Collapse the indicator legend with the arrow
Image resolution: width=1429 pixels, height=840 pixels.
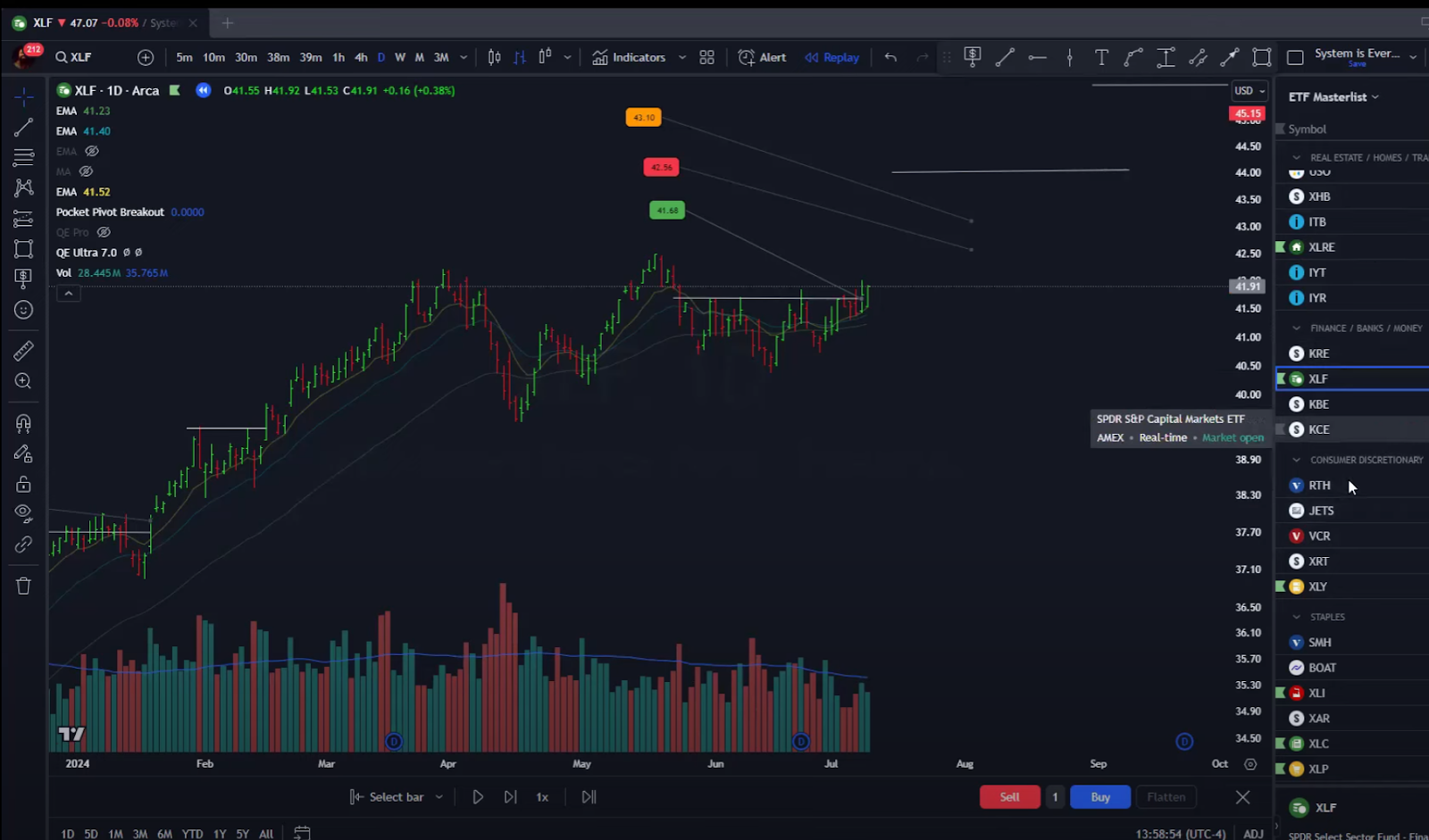point(68,293)
